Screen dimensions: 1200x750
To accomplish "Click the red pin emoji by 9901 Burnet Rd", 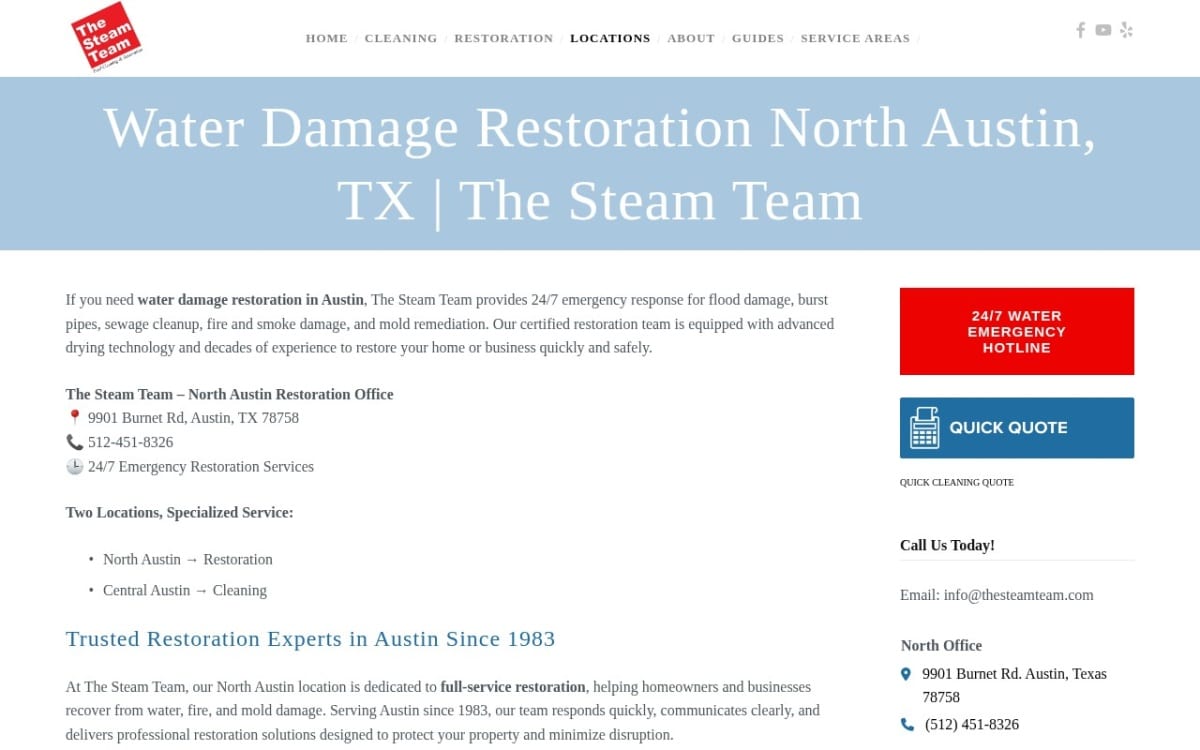I will click(x=75, y=418).
